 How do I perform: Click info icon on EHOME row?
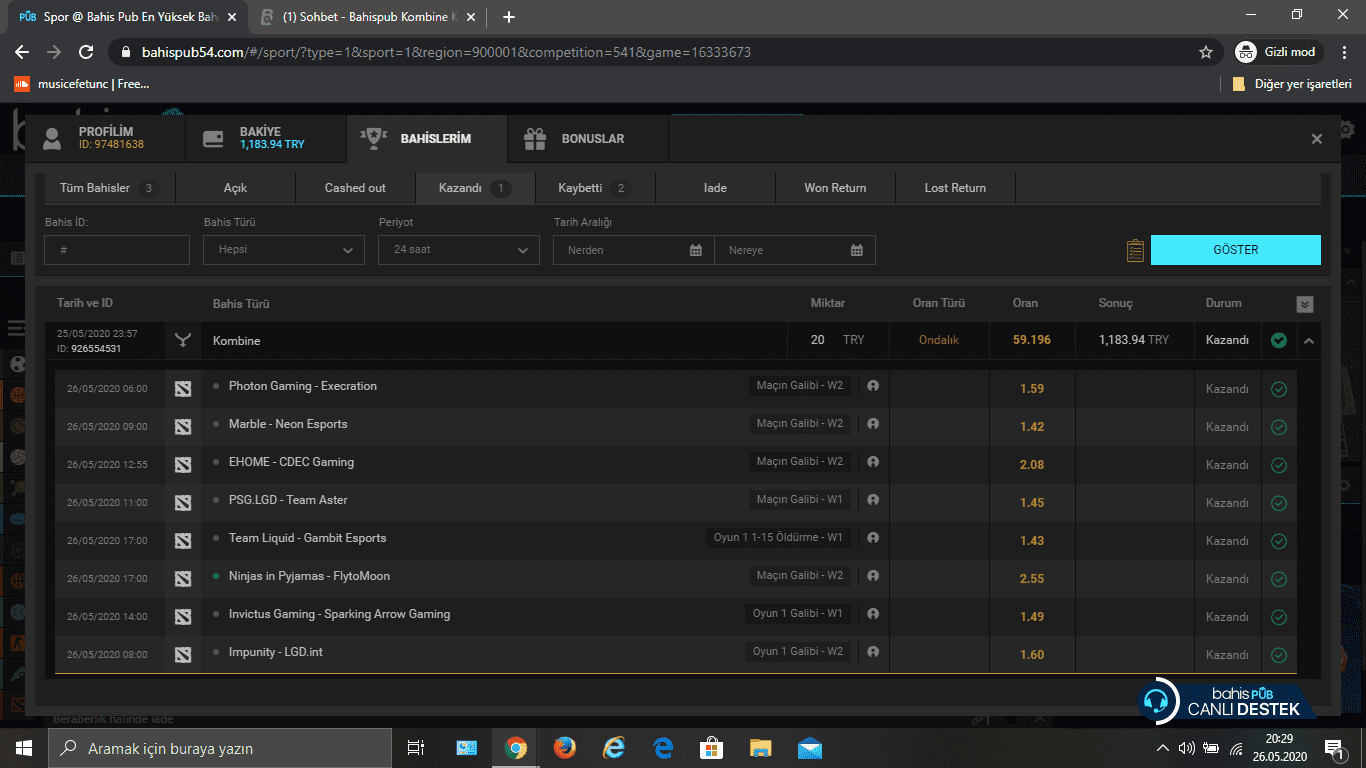point(873,462)
